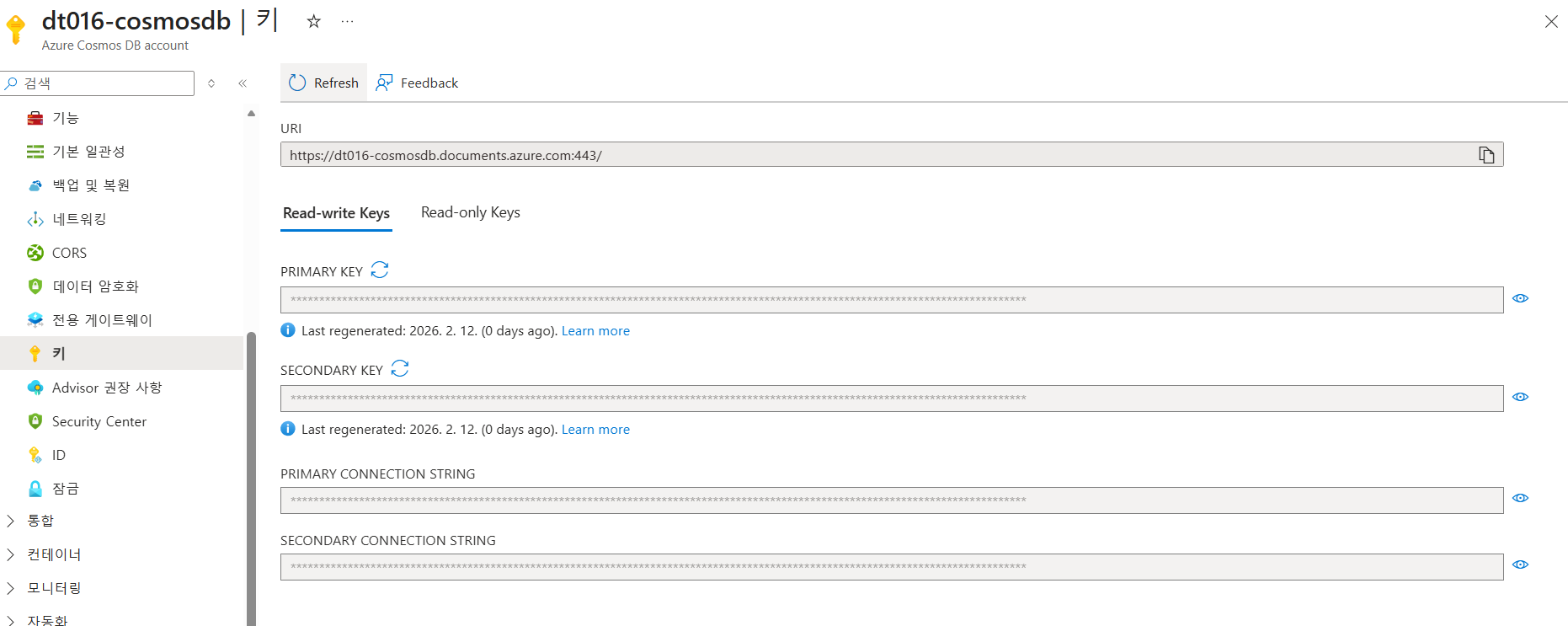Reveal the secondary key value

click(x=1520, y=397)
